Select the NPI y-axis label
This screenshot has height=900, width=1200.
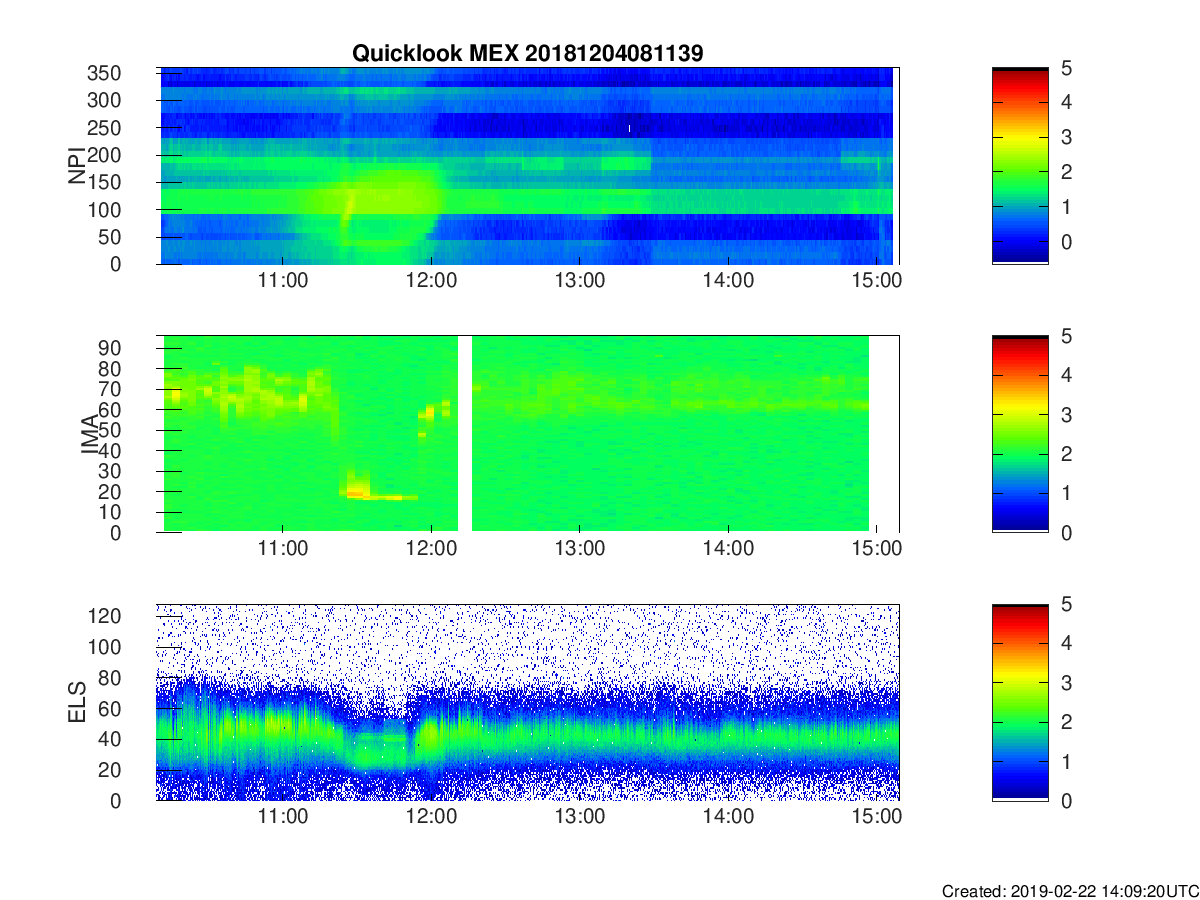tap(77, 166)
